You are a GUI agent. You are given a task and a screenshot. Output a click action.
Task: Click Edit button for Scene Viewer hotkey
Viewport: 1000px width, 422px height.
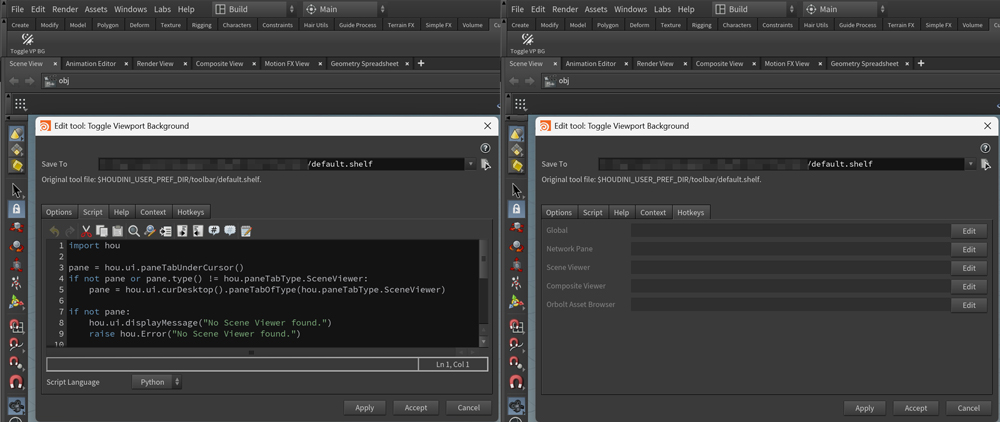[x=968, y=268]
